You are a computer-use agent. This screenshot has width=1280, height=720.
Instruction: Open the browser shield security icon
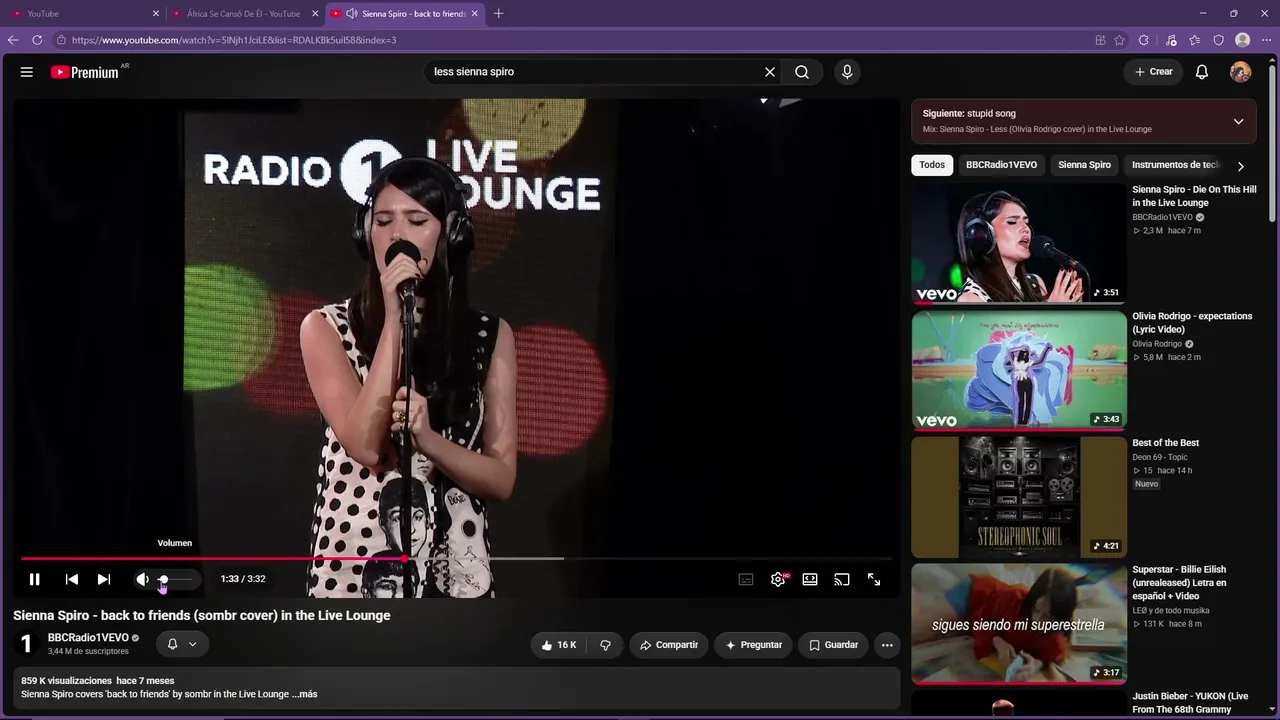(1219, 40)
